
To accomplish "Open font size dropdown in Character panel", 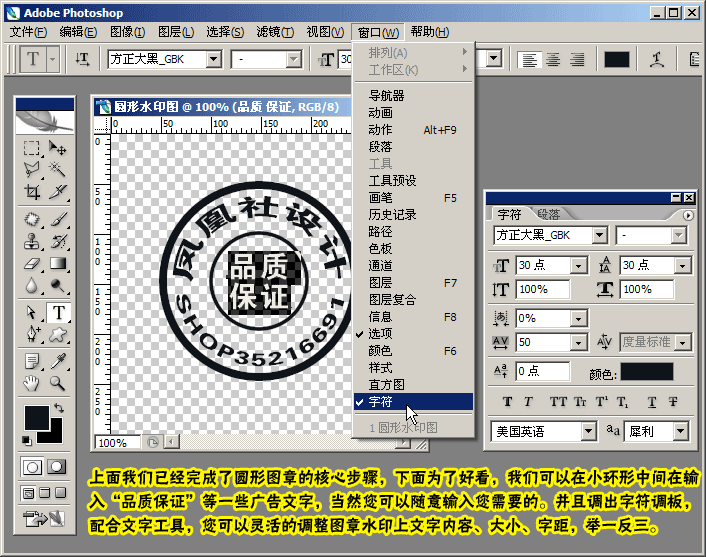I will pos(578,266).
